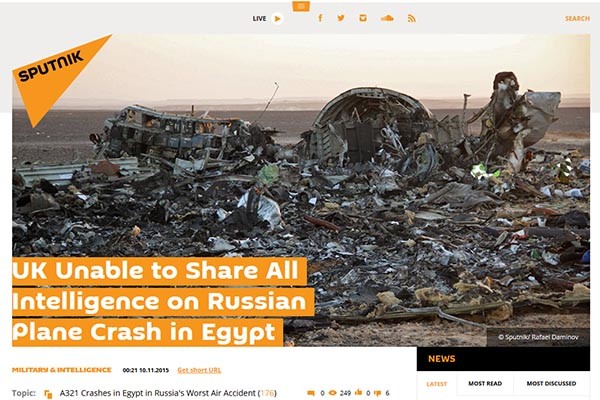Switch to the MOST DISCUSSED tab
This screenshot has height=400, width=600.
tap(551, 384)
